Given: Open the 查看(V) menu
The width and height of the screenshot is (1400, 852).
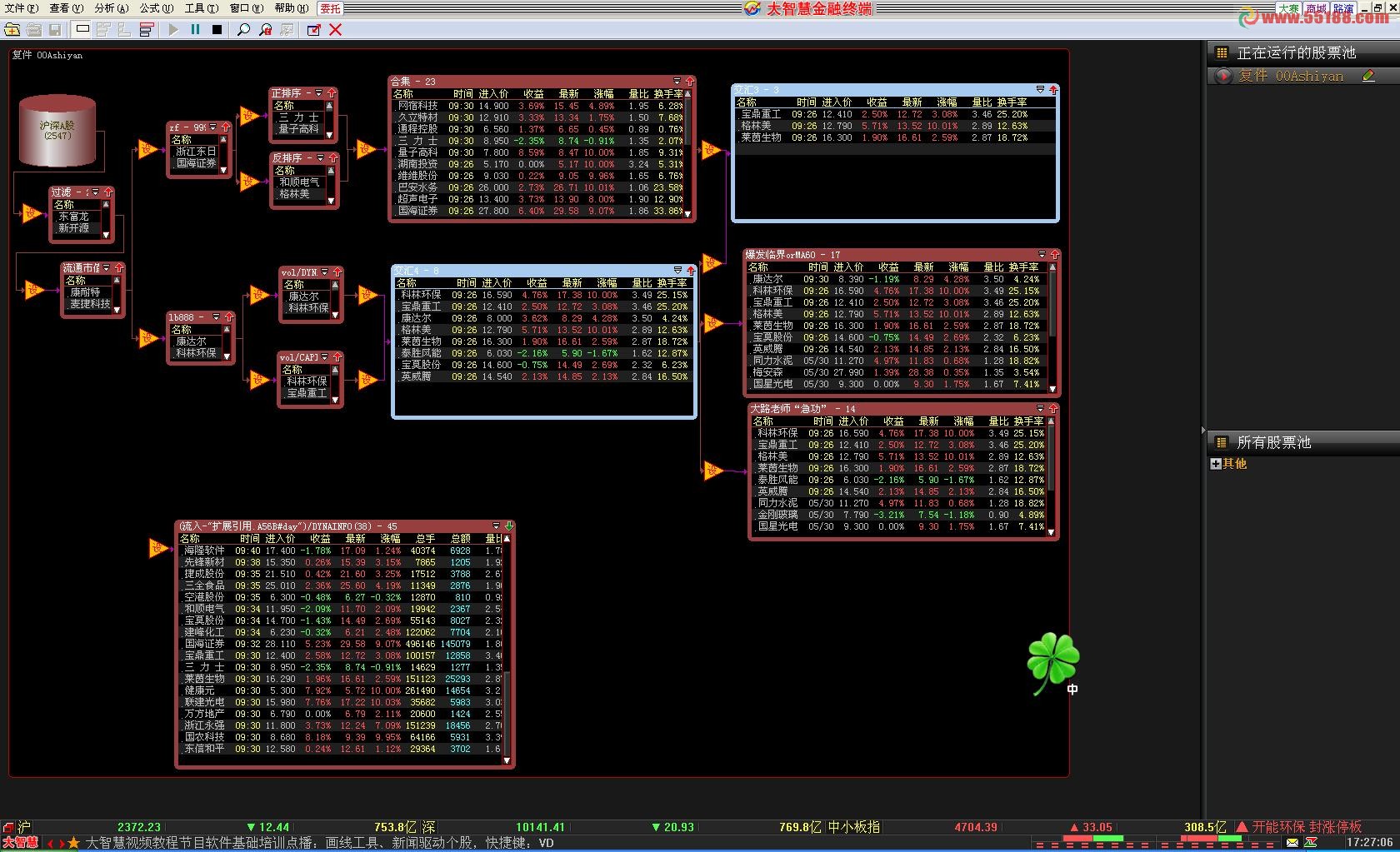Looking at the screenshot, I should tap(66, 7).
